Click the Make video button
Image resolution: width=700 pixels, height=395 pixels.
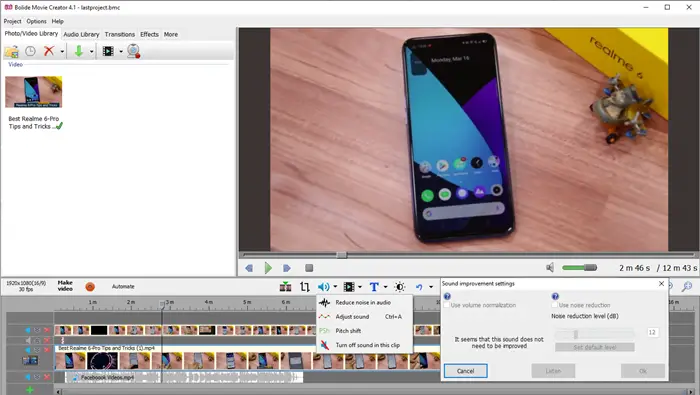coord(65,286)
